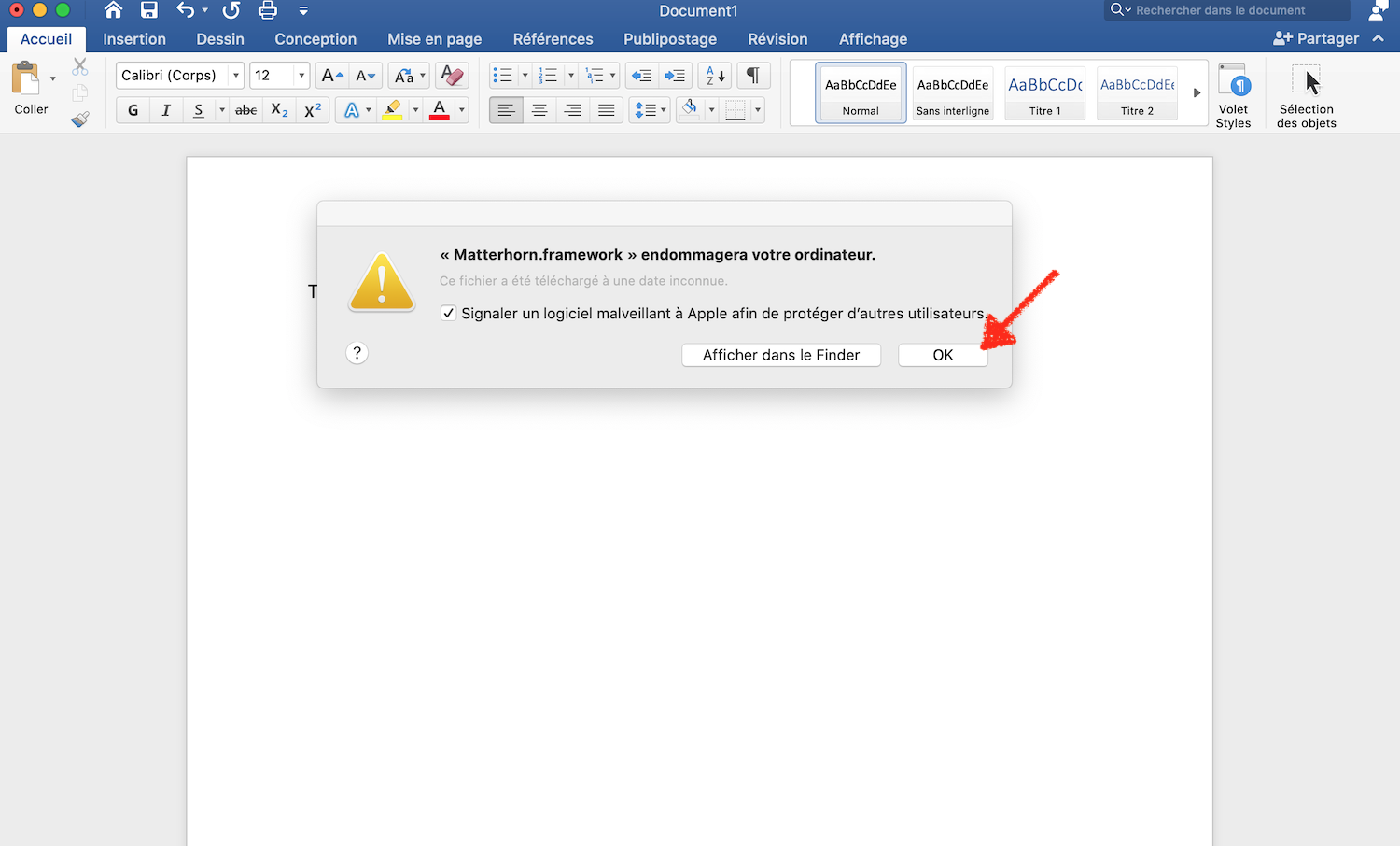Increase the paragraph indent
This screenshot has width=1400, height=846.
(x=675, y=76)
